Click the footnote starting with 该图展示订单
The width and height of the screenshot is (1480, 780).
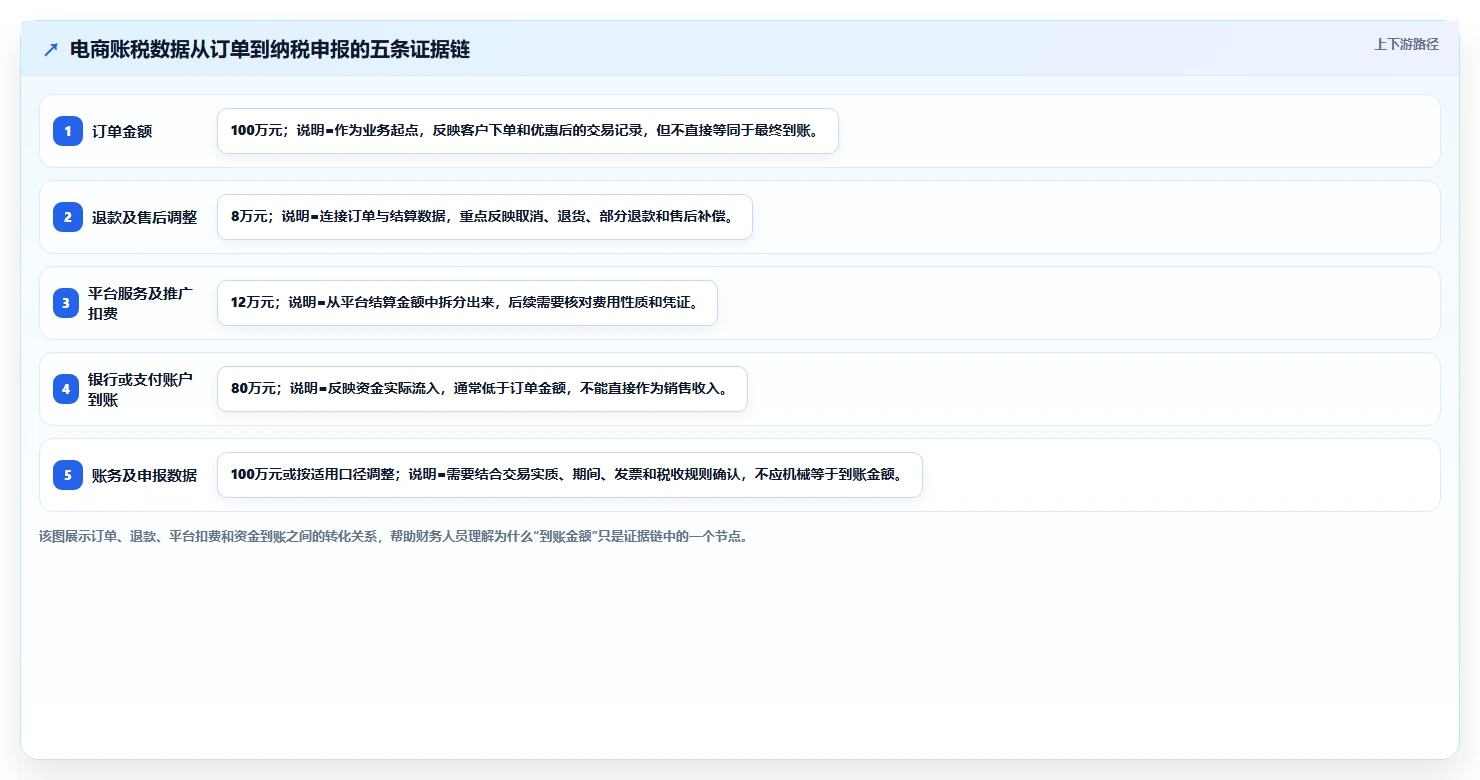coord(394,536)
